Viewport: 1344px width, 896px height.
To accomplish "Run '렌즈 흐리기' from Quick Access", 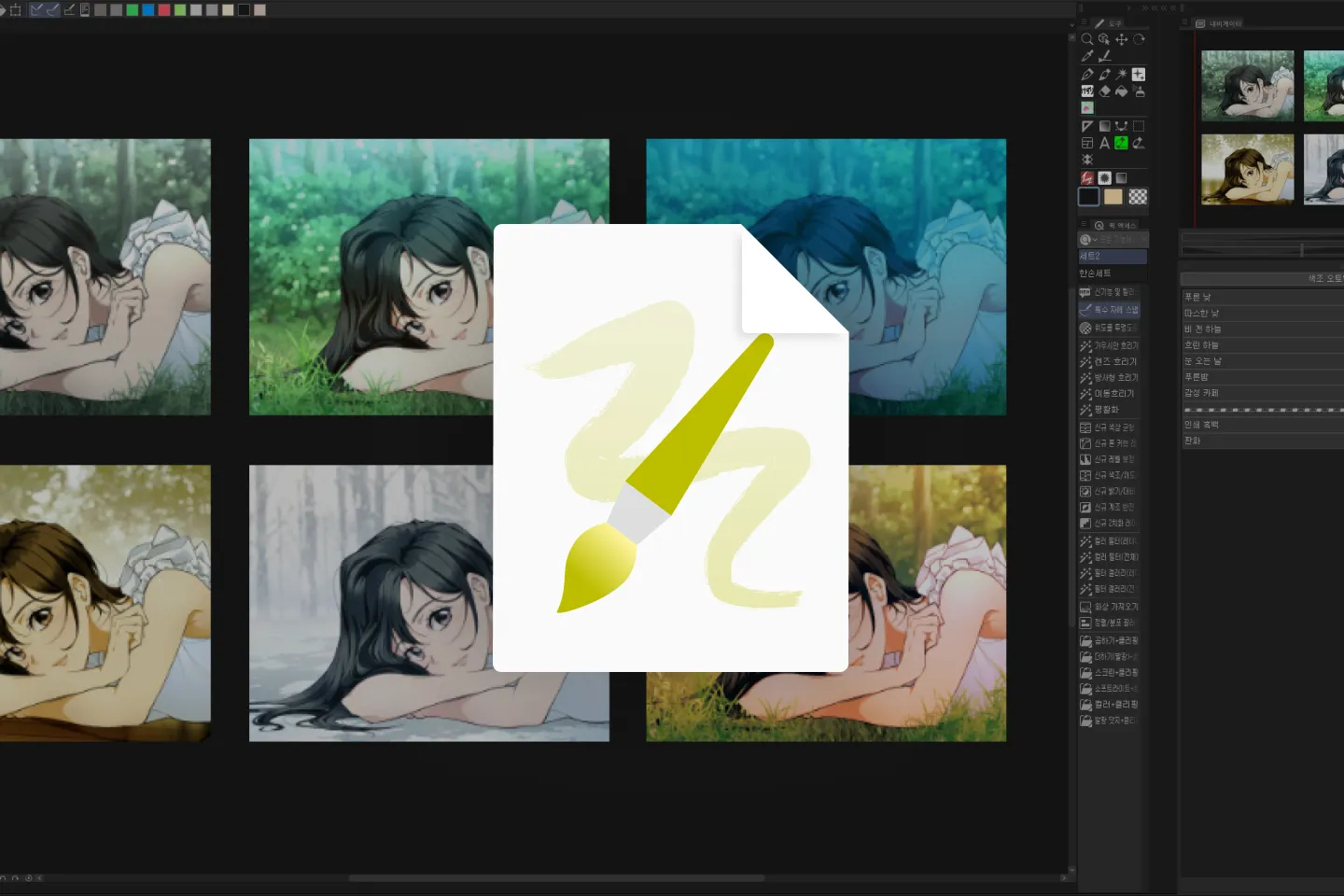I will click(1109, 361).
